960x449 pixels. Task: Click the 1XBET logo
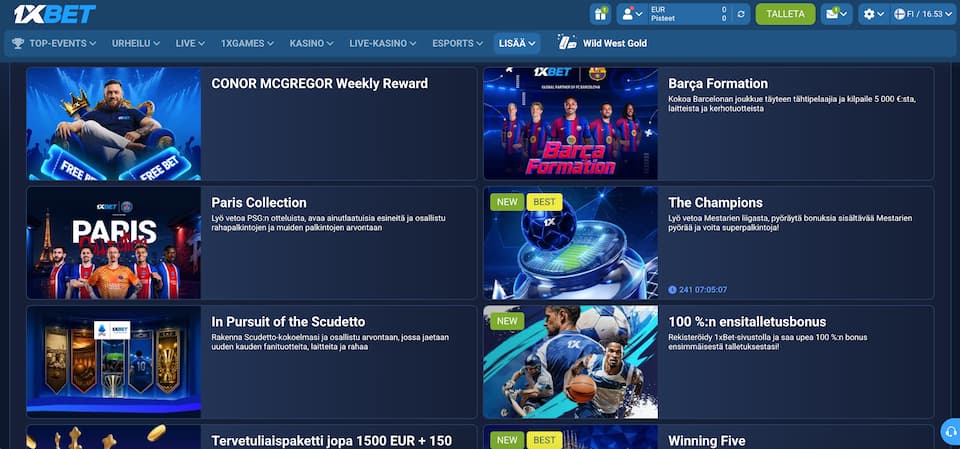[54, 13]
